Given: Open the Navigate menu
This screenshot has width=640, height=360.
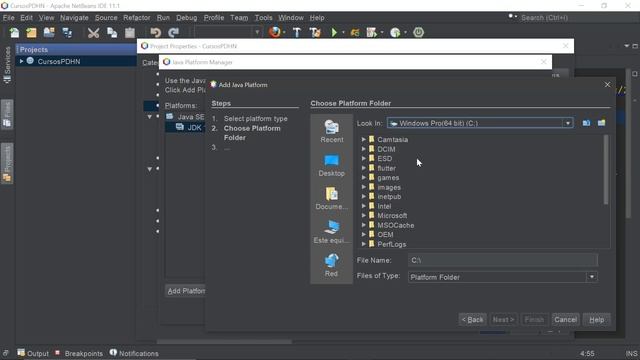Looking at the screenshot, I should point(74,18).
